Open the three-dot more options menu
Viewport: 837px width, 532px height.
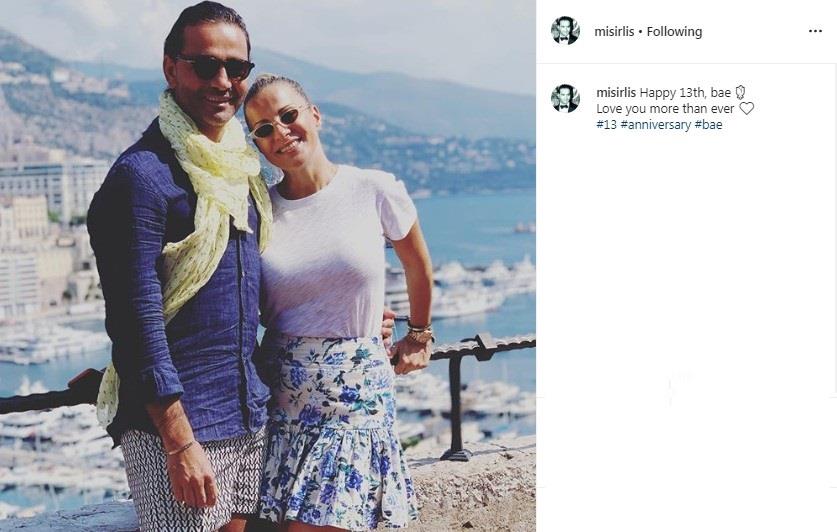815,31
